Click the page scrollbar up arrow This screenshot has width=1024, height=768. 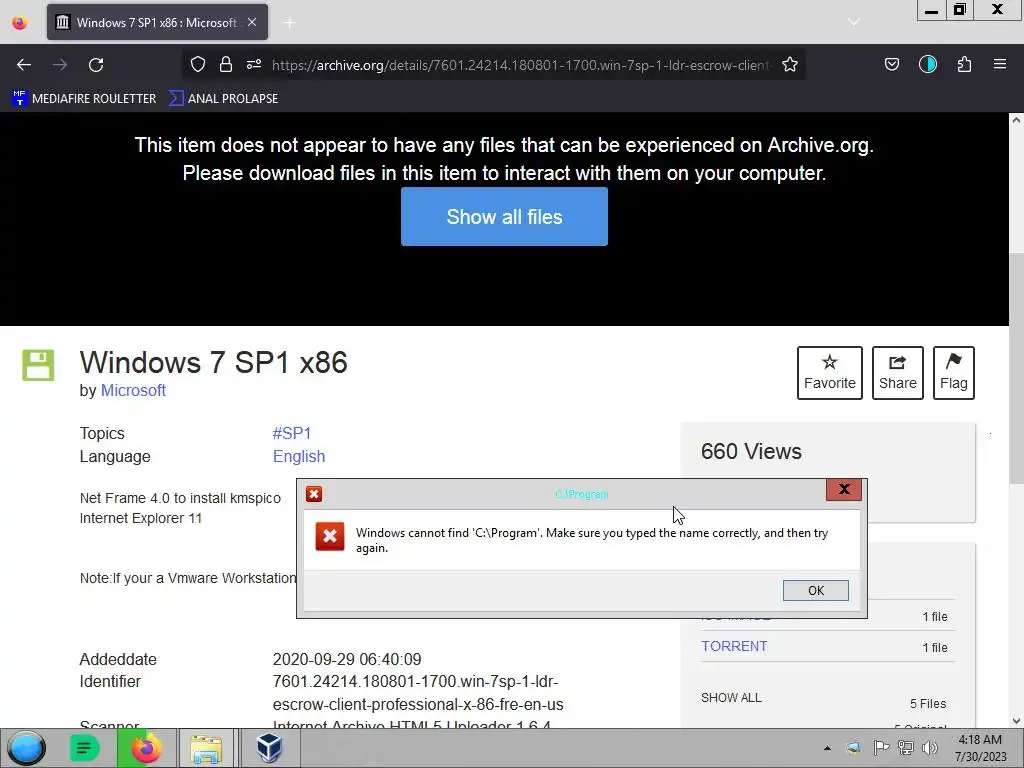tap(1016, 120)
